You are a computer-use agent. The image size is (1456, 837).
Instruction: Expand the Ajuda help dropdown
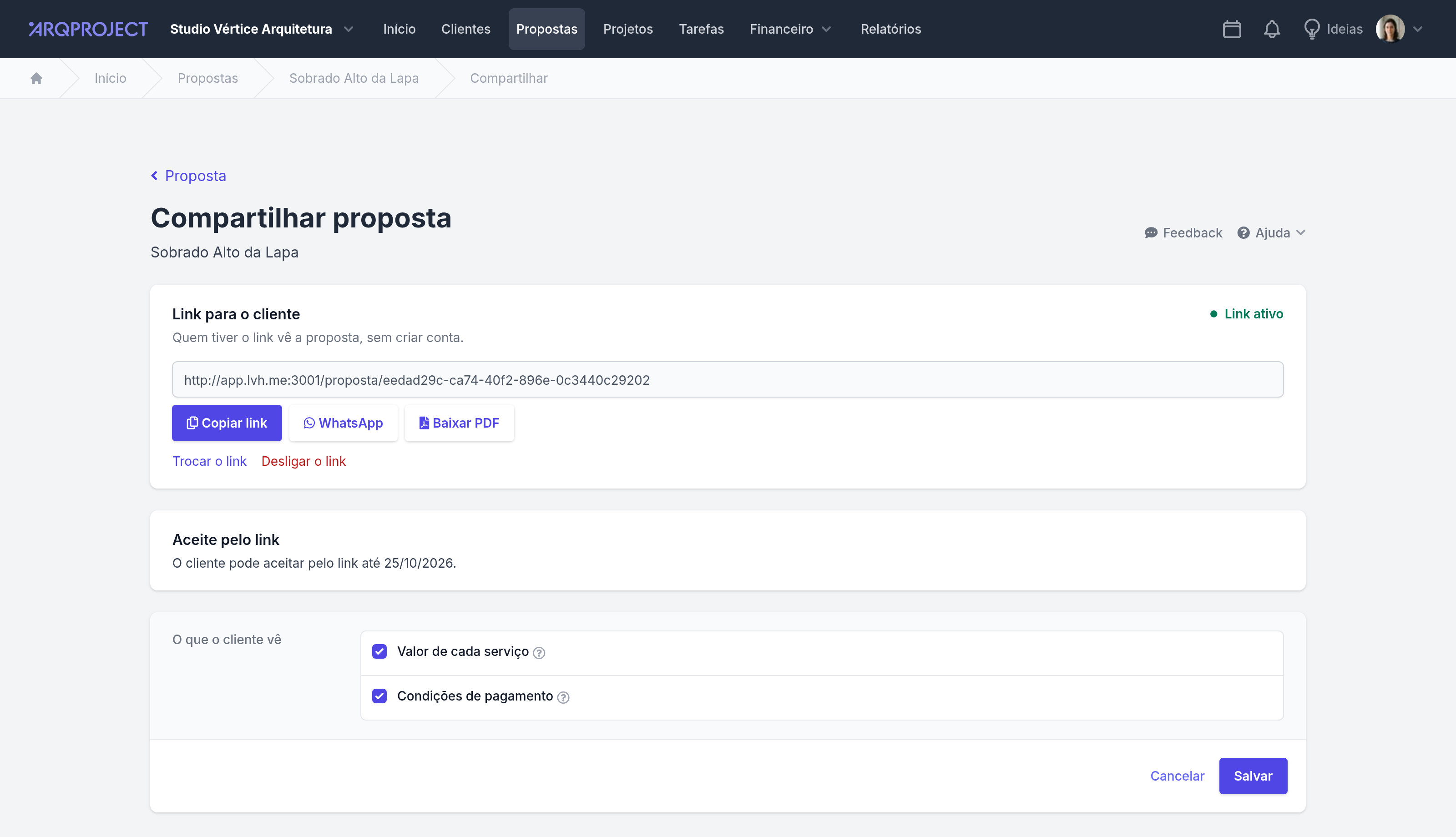(1271, 233)
